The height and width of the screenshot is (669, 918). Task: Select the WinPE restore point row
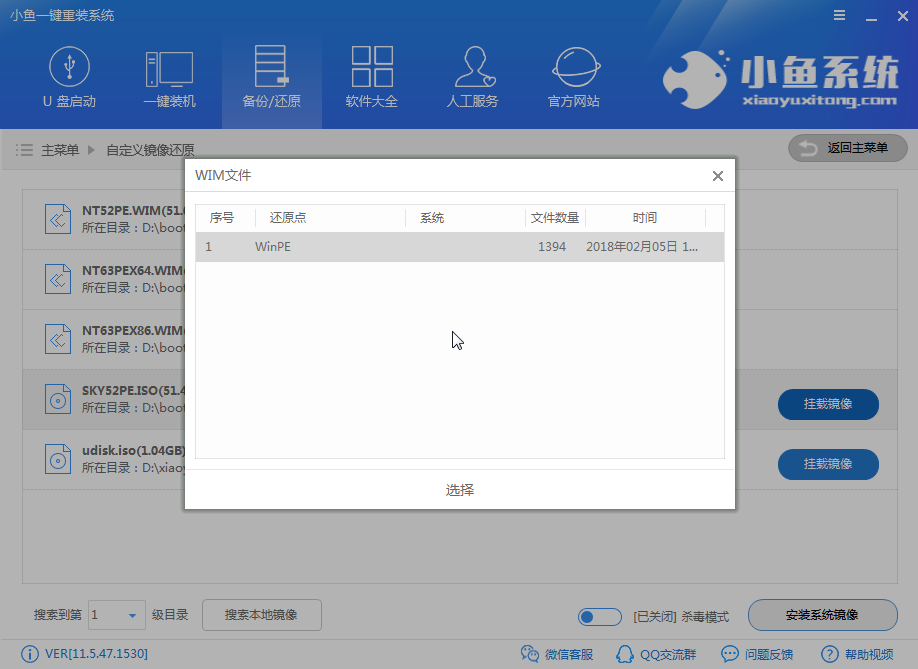(x=459, y=247)
